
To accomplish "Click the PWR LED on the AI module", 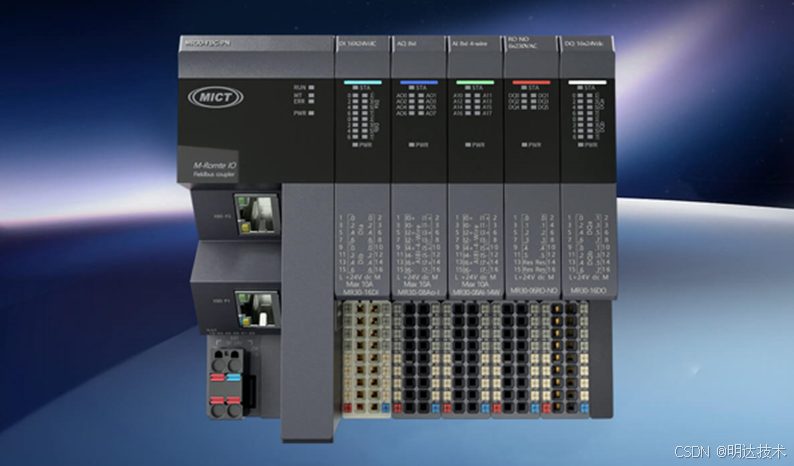I will tap(468, 145).
